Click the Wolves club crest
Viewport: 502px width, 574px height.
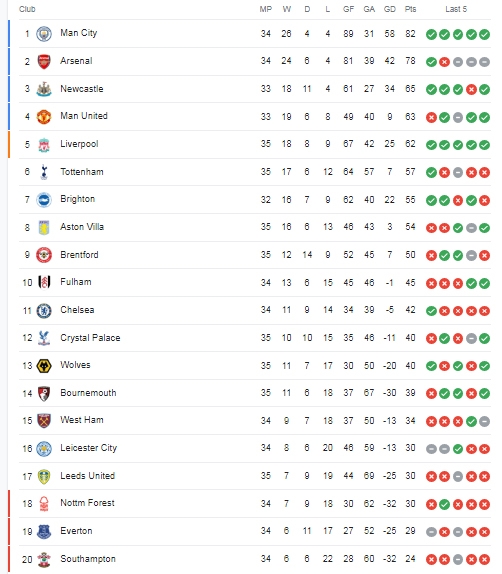[x=44, y=366]
